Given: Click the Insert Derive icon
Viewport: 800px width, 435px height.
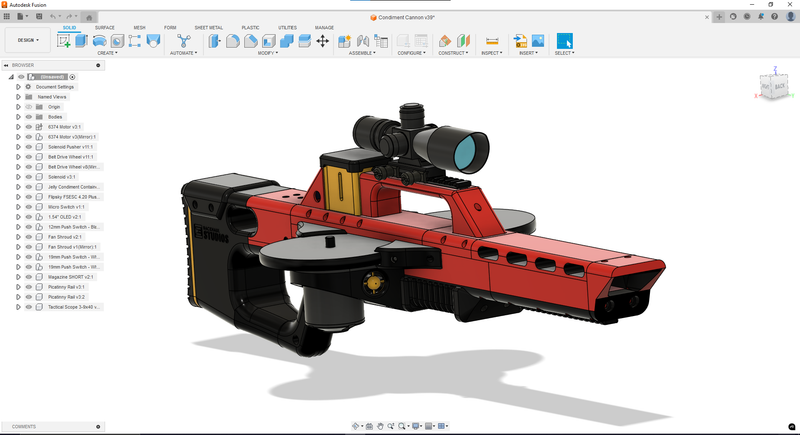Looking at the screenshot, I should point(520,41).
